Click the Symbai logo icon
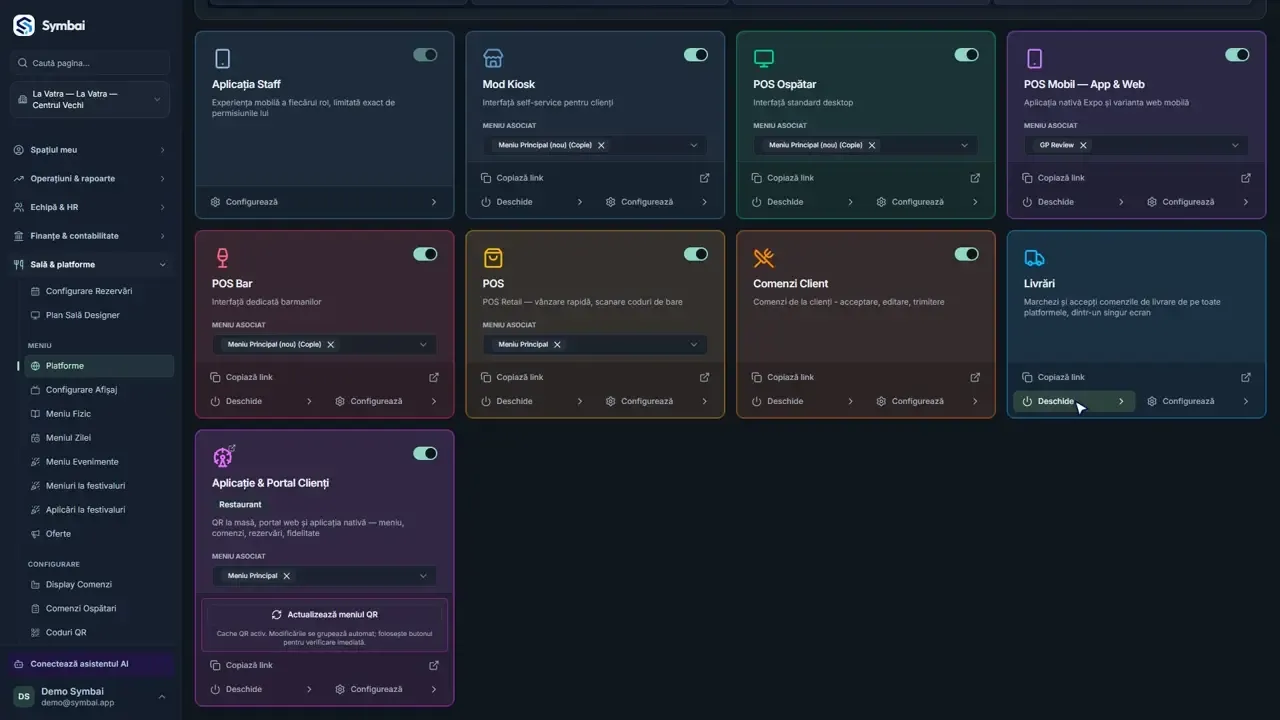This screenshot has width=1280, height=720. [x=24, y=26]
